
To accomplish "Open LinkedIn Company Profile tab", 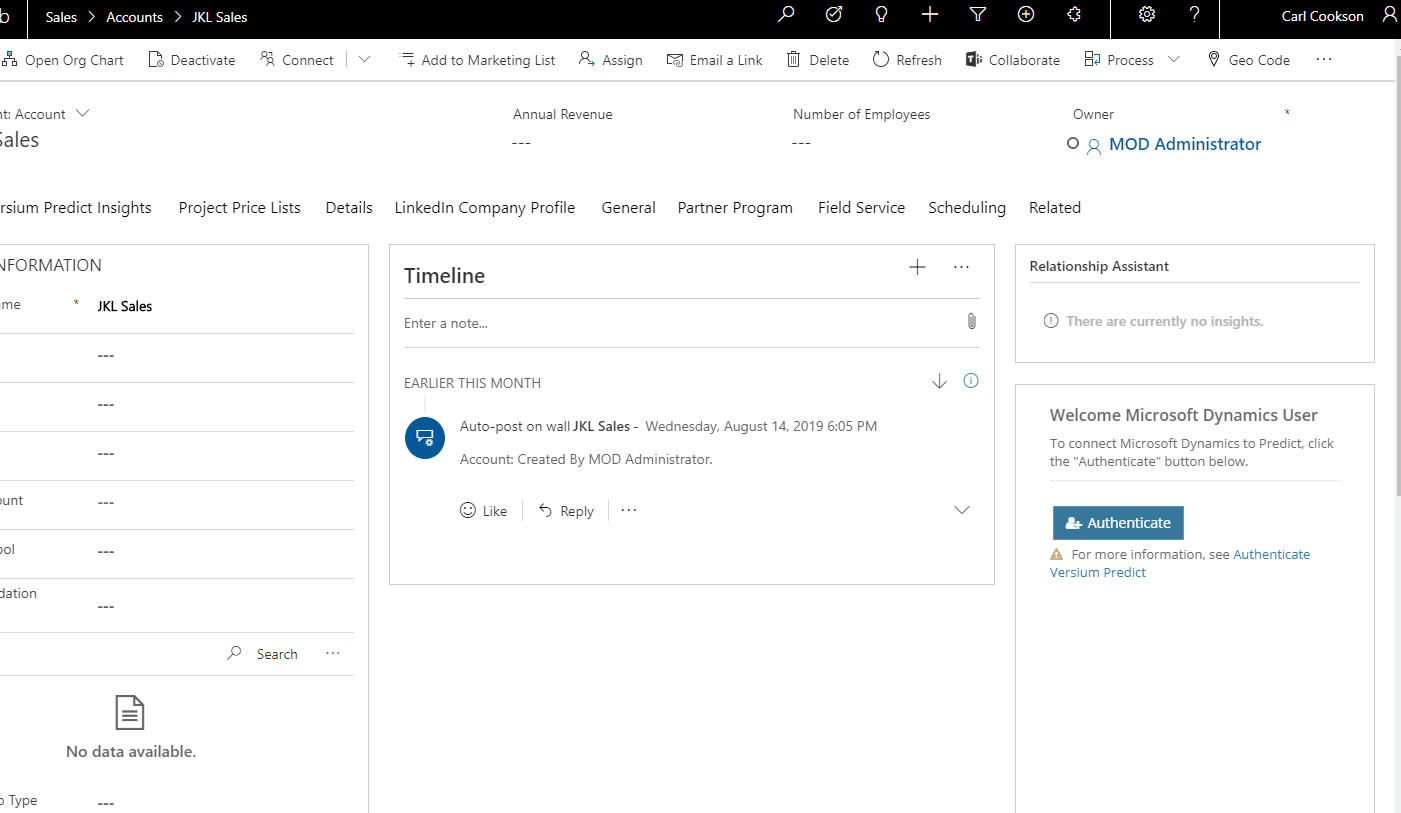I will tap(485, 208).
